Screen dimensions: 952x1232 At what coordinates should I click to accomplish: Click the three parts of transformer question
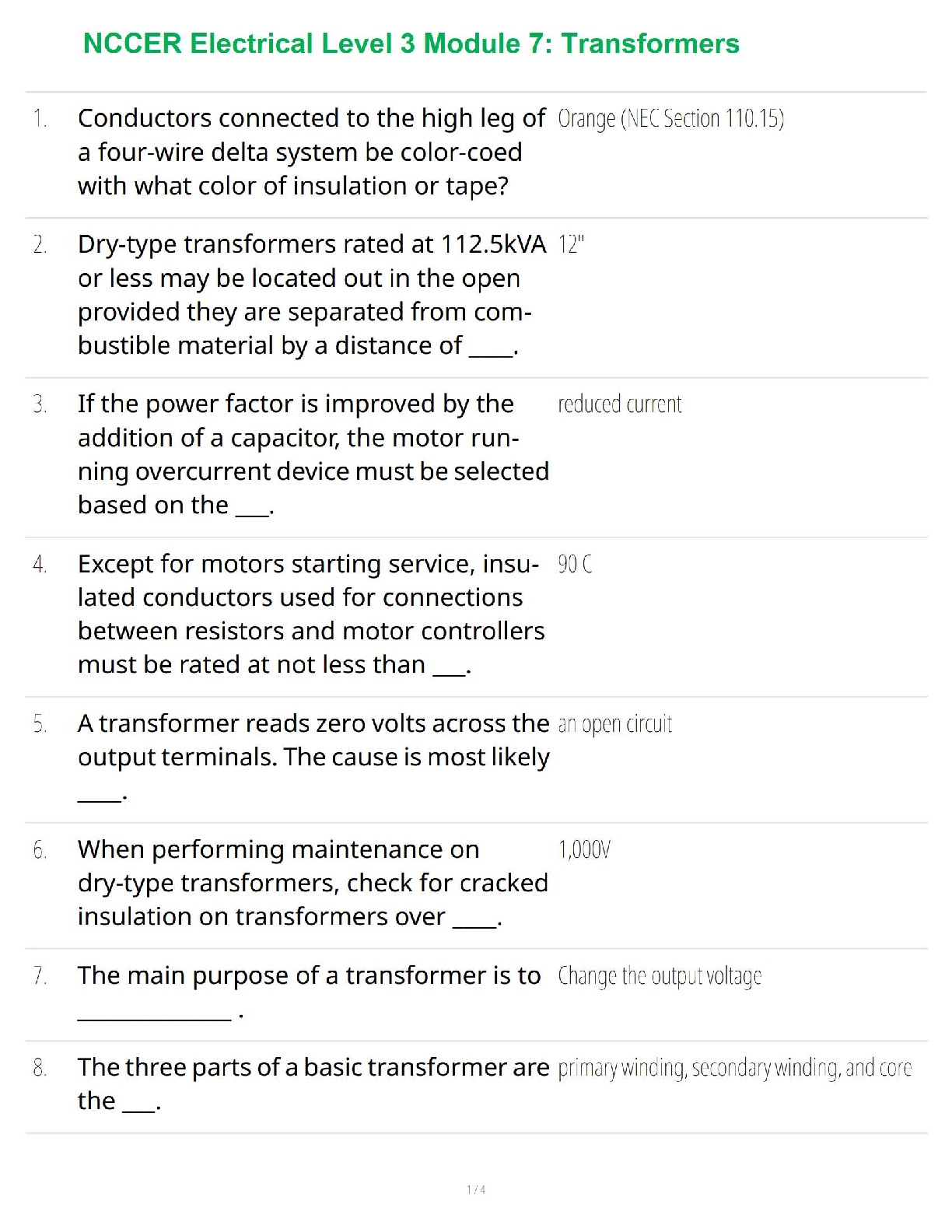point(313,1083)
